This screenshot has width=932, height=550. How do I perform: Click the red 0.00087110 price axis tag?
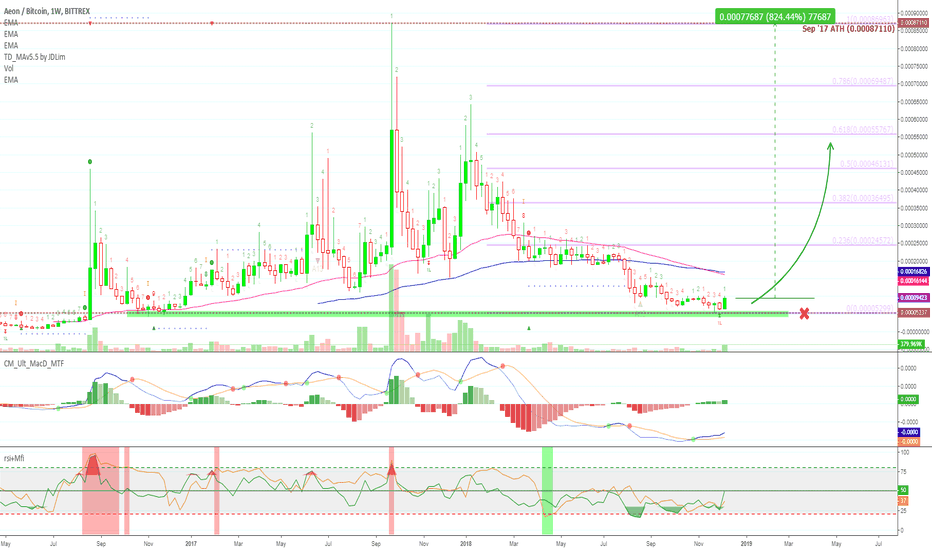(x=913, y=23)
